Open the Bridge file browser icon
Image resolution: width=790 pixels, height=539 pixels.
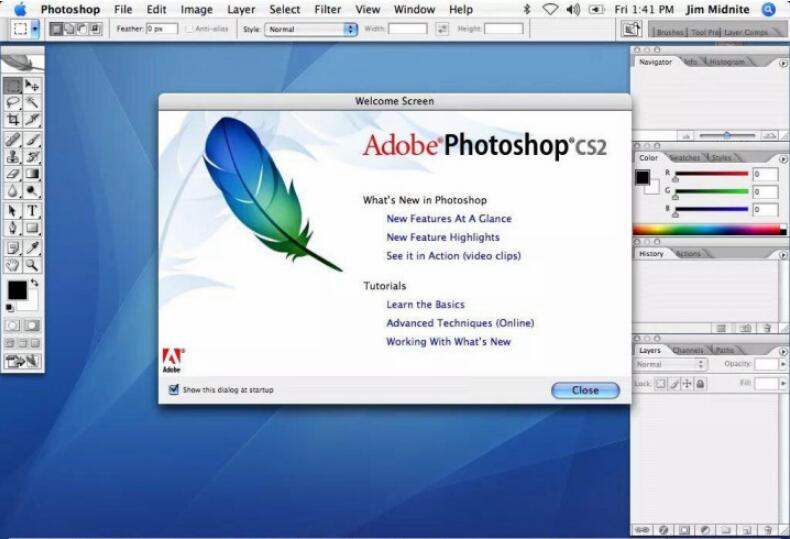pyautogui.click(x=631, y=29)
